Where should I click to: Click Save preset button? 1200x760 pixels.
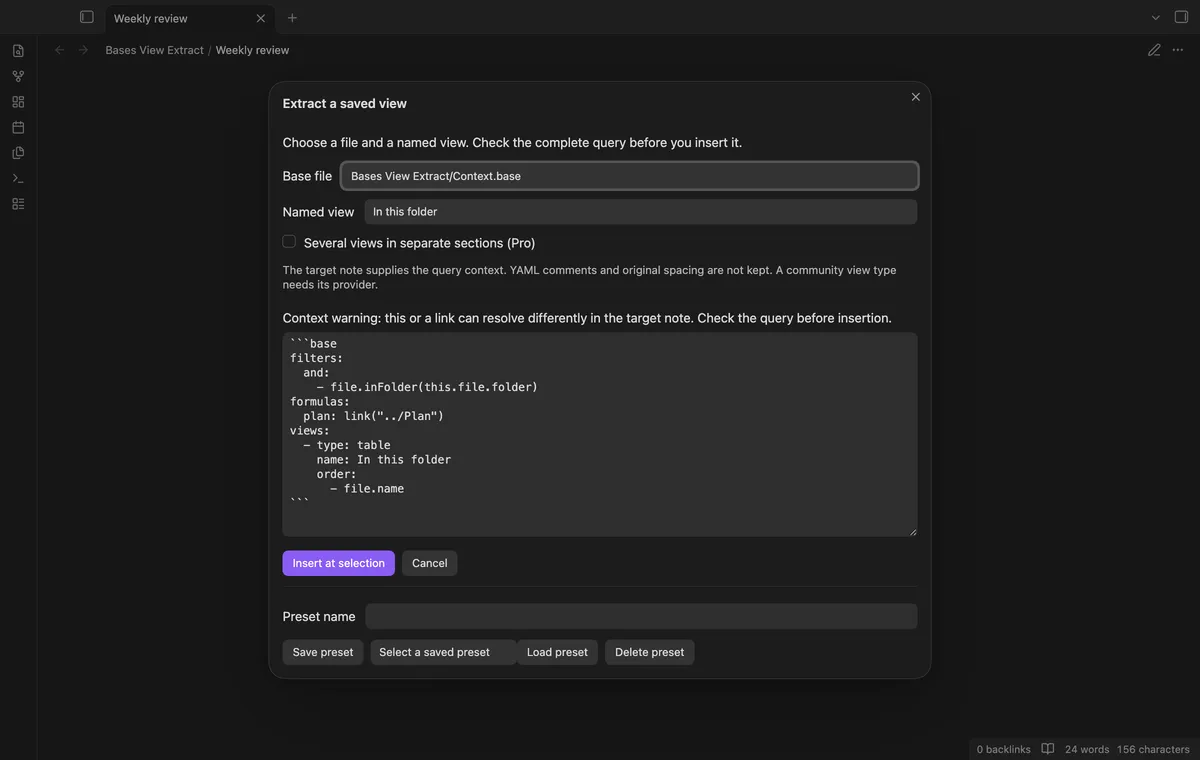[323, 652]
